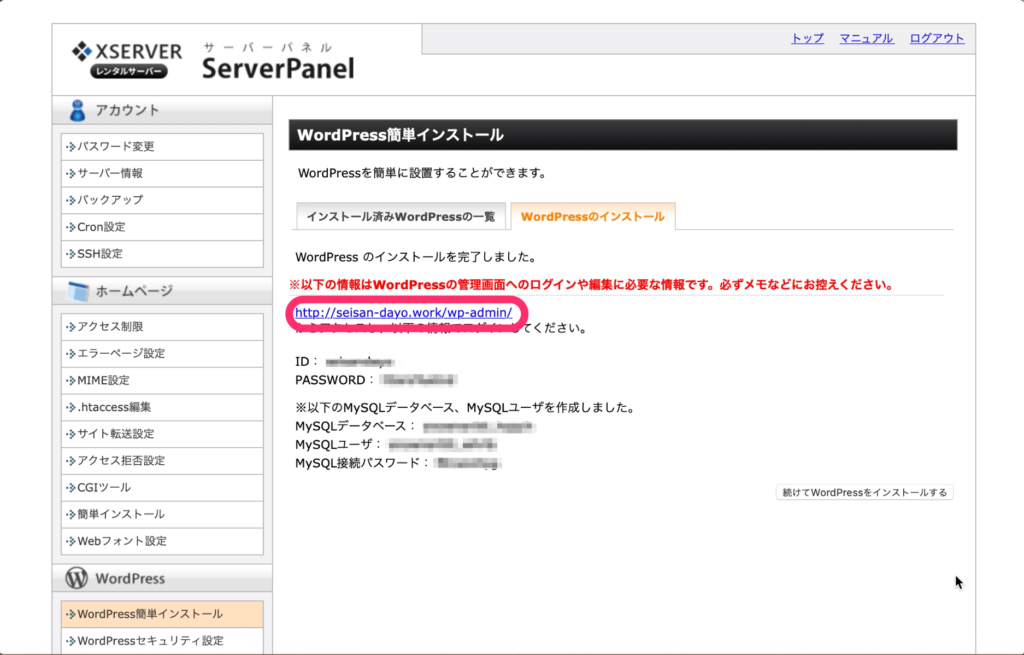1024x655 pixels.
Task: Click the ログアウト link
Action: (x=937, y=38)
